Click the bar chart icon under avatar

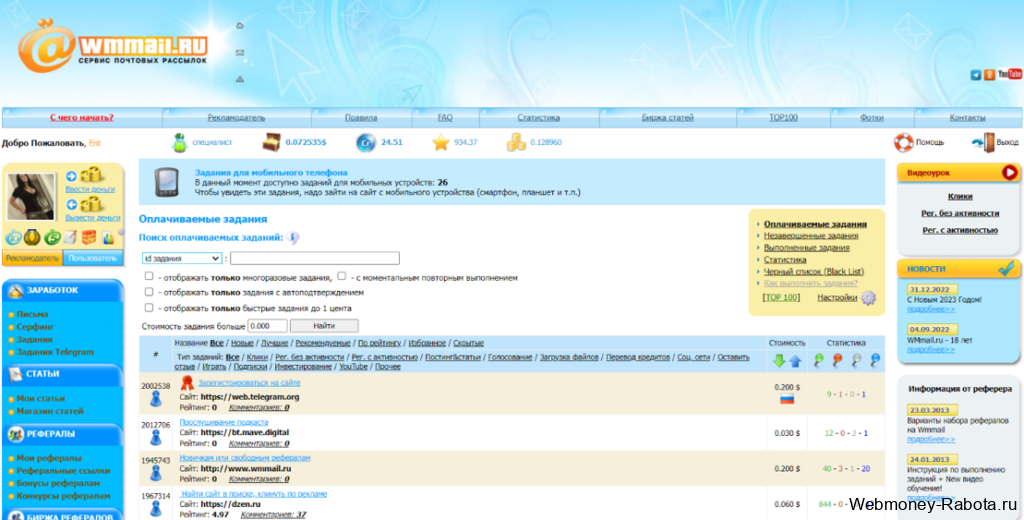[107, 238]
